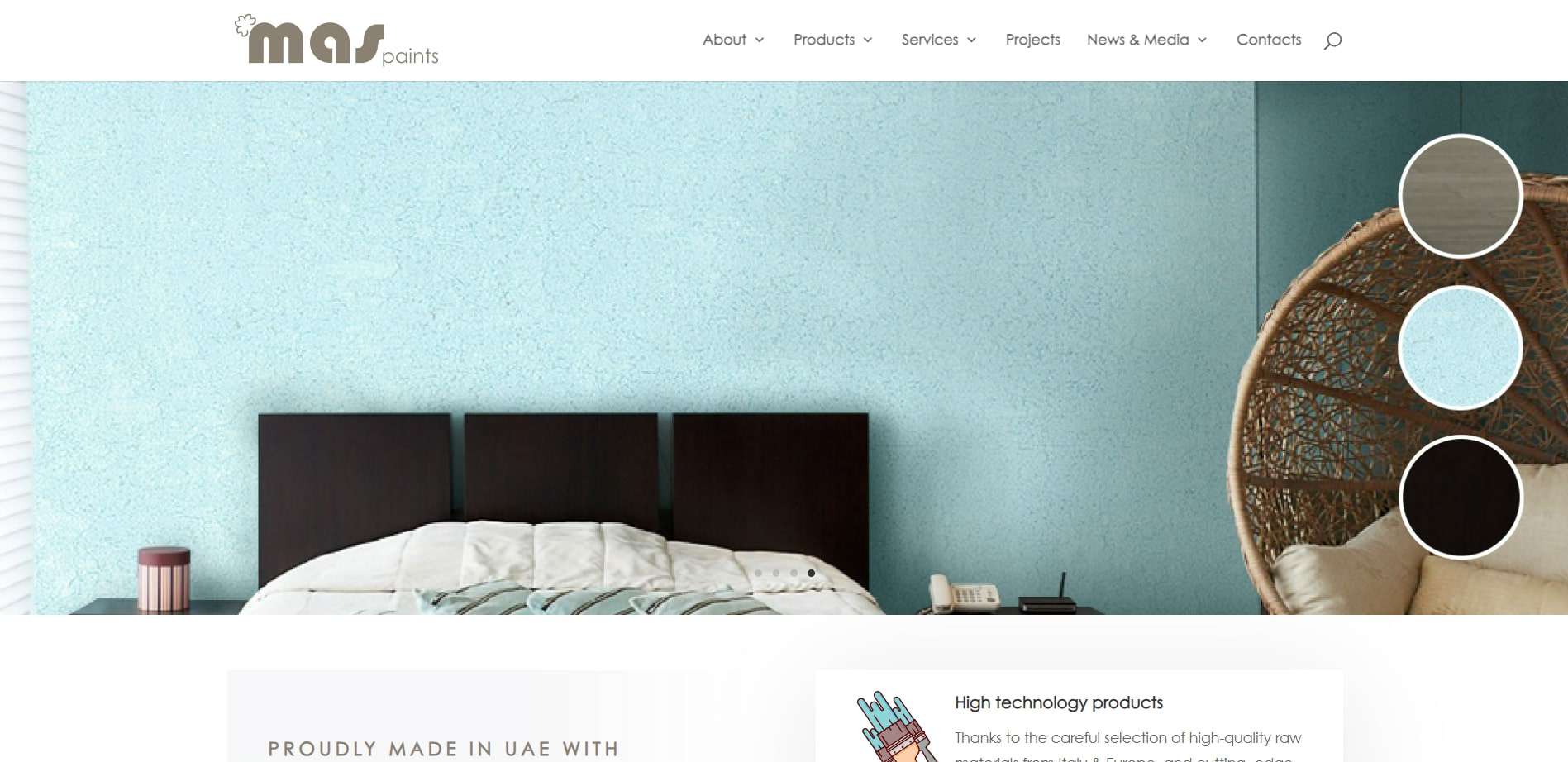Click the MAS paints logo
1568x762 pixels.
(x=336, y=40)
